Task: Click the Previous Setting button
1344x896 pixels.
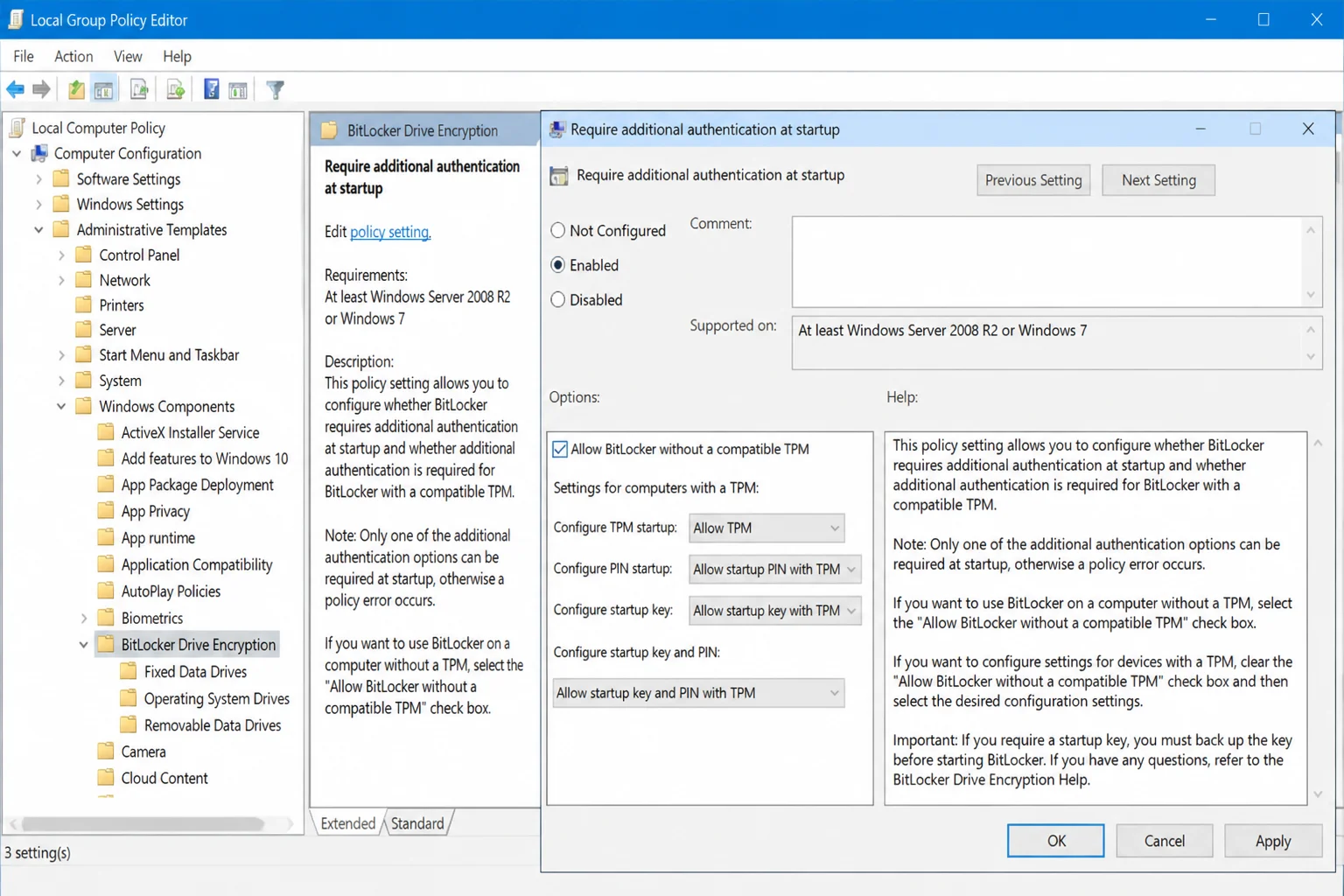Action: (x=1033, y=180)
